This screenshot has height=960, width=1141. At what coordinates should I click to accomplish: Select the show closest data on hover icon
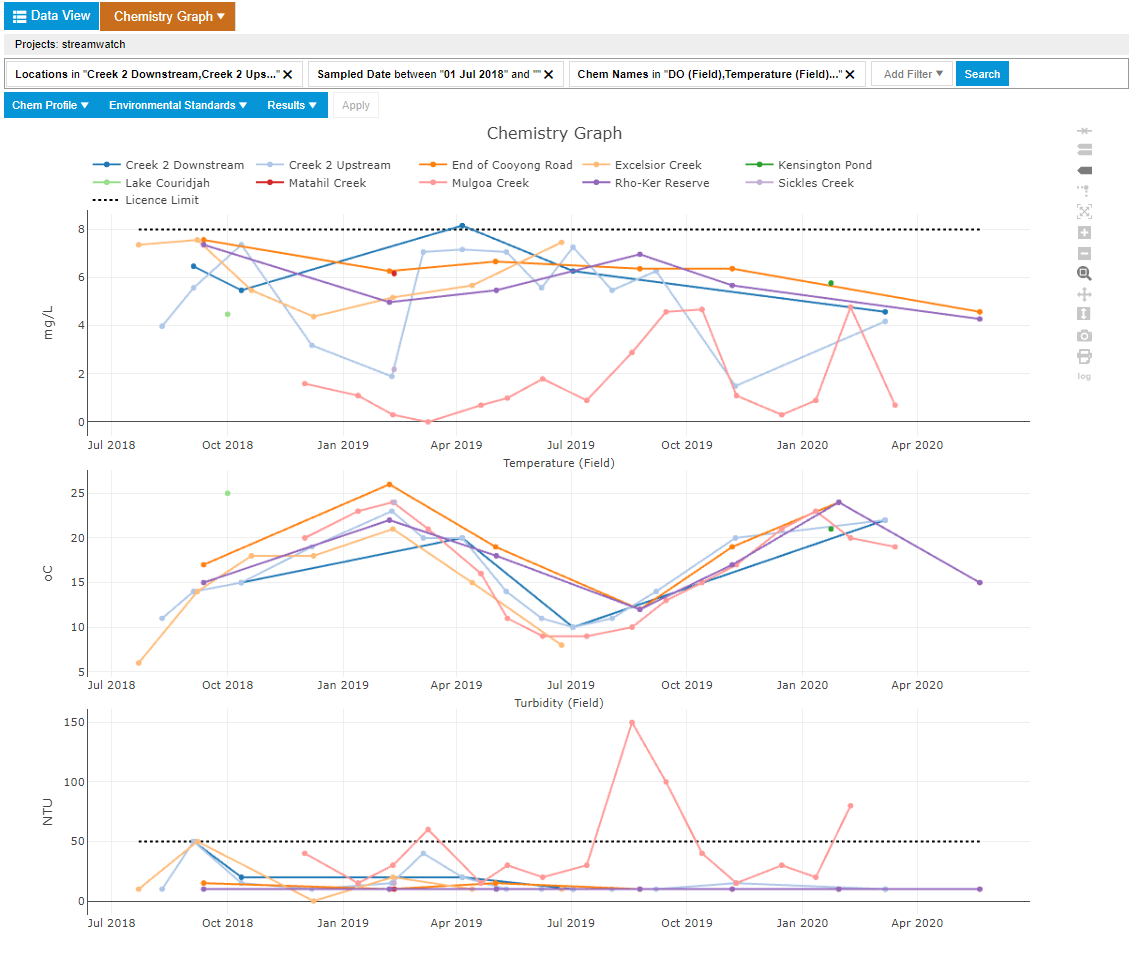pos(1084,171)
